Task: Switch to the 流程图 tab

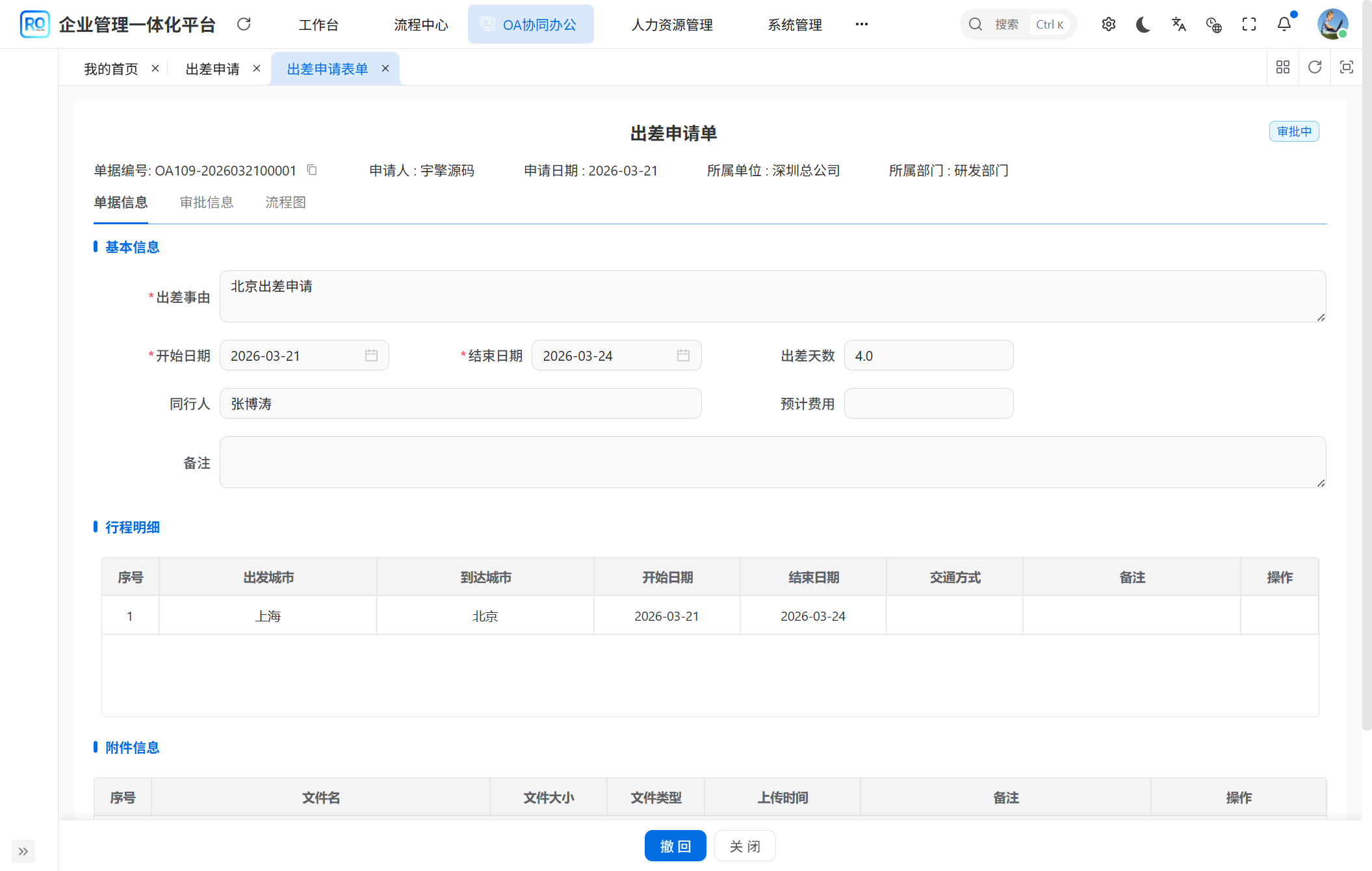Action: click(285, 202)
